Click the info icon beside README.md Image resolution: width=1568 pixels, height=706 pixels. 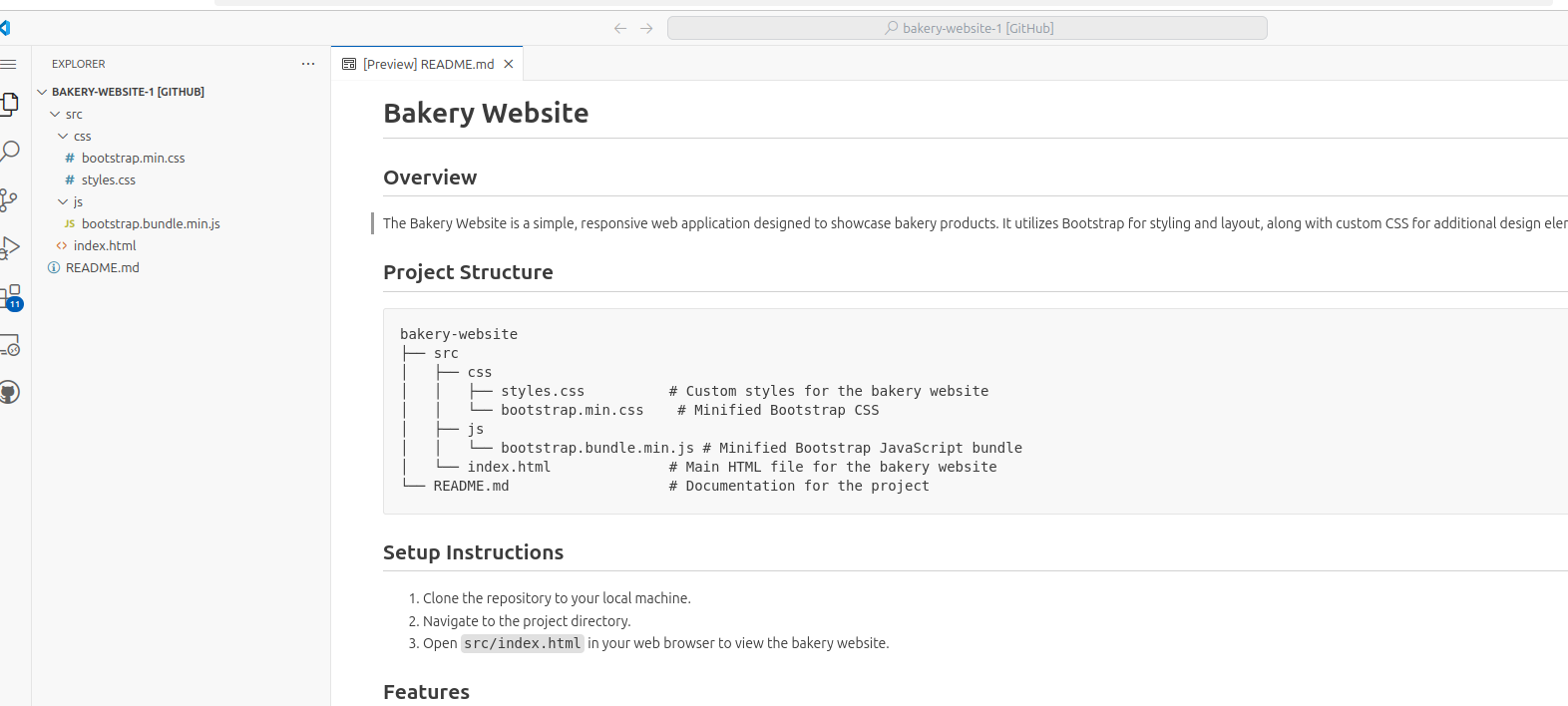54,267
